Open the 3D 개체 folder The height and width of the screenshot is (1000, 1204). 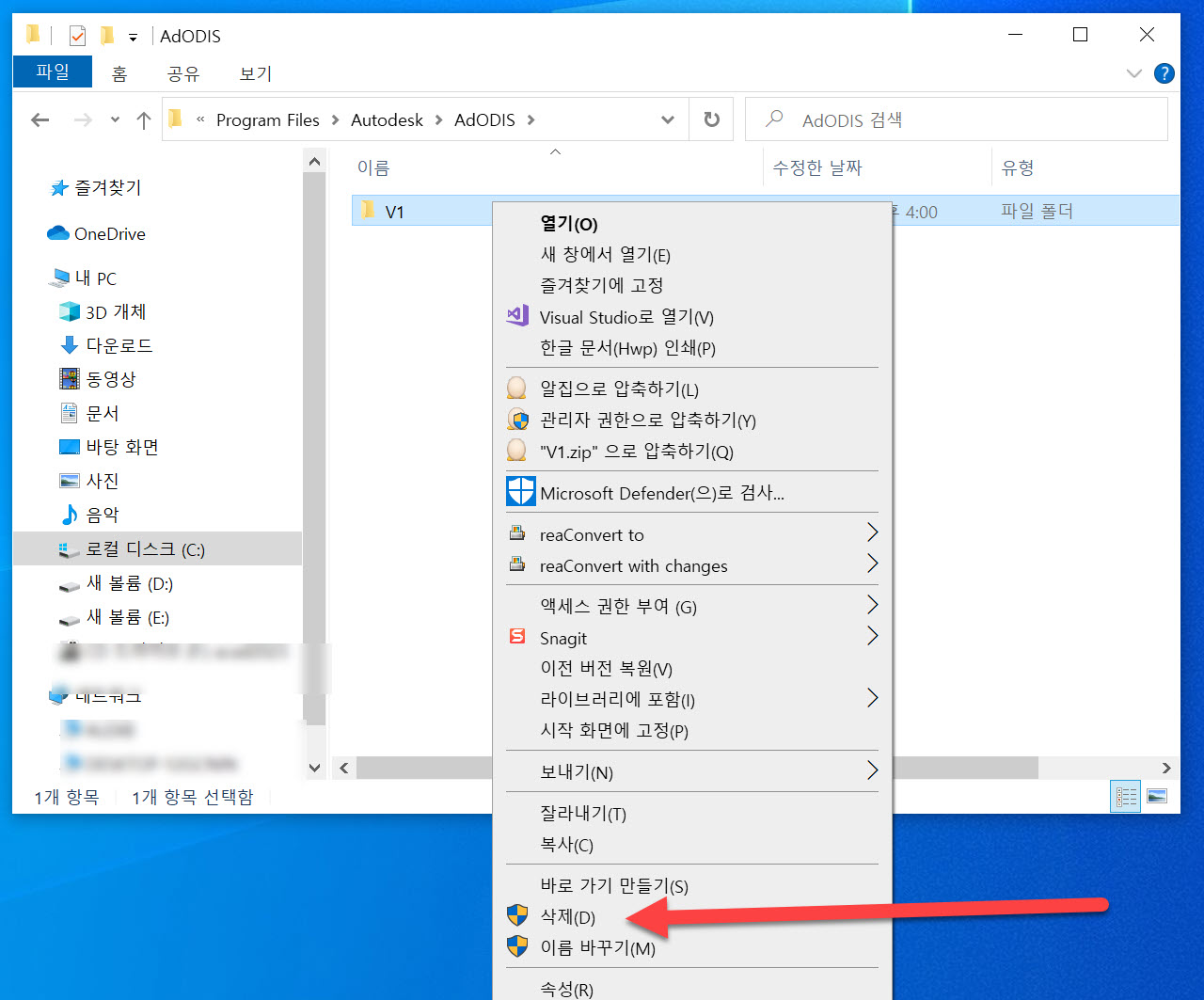(103, 311)
